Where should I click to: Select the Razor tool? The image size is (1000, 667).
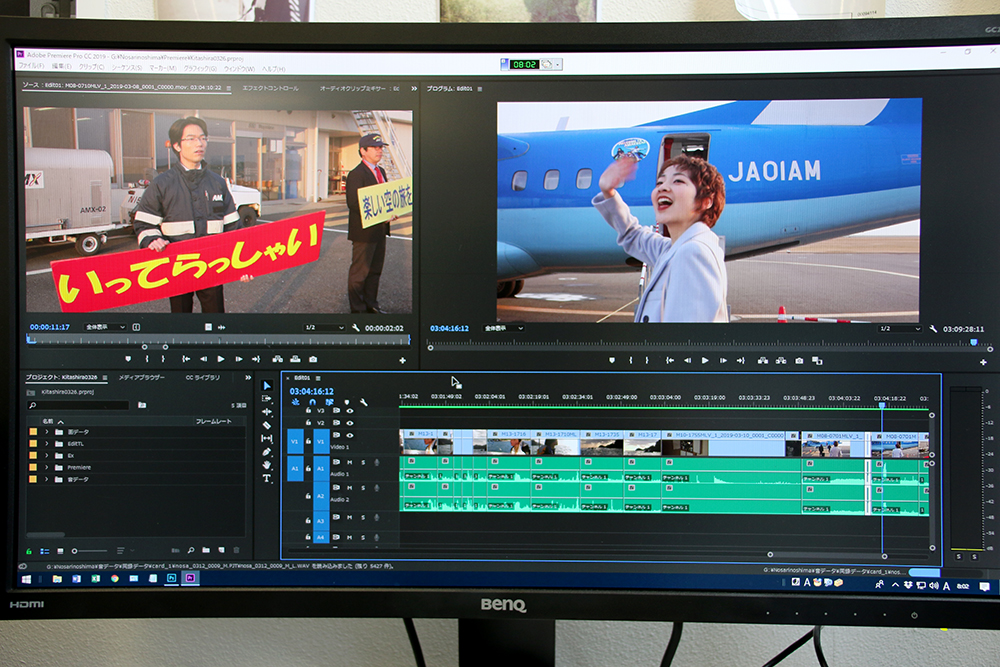click(x=267, y=425)
